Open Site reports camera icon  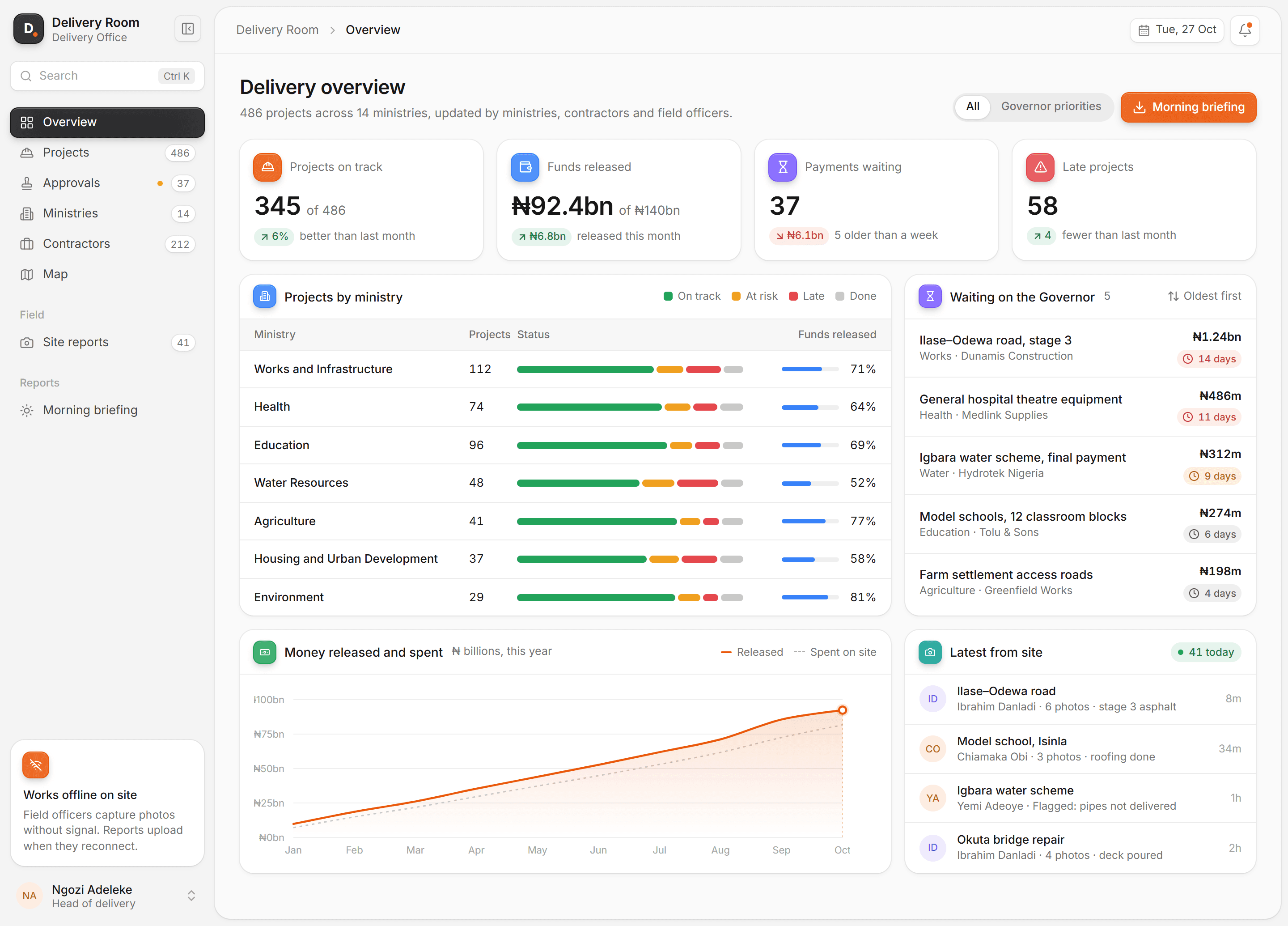tap(27, 343)
